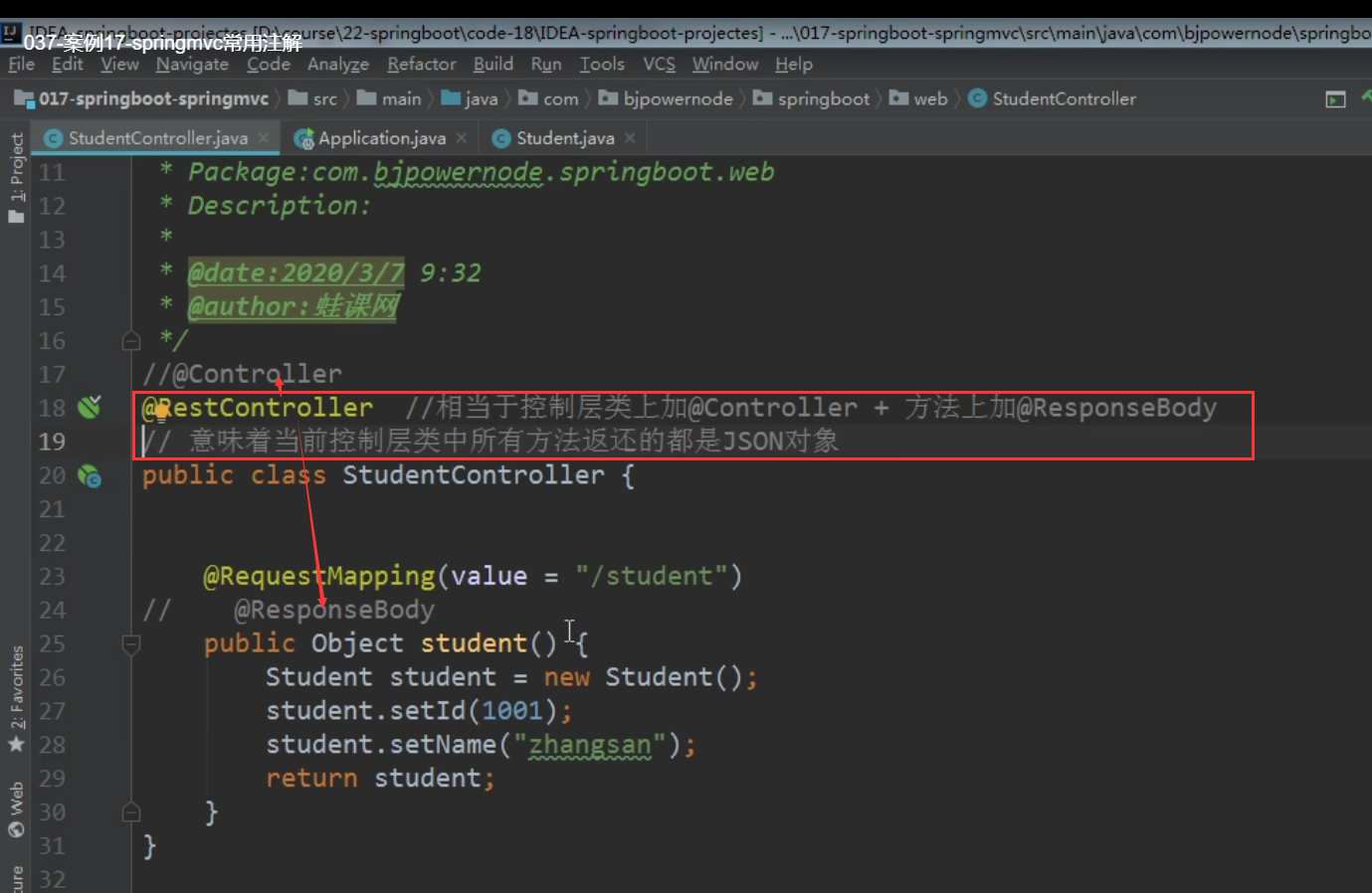Click the main breadcrumb folder
The height and width of the screenshot is (893, 1372).
(389, 98)
